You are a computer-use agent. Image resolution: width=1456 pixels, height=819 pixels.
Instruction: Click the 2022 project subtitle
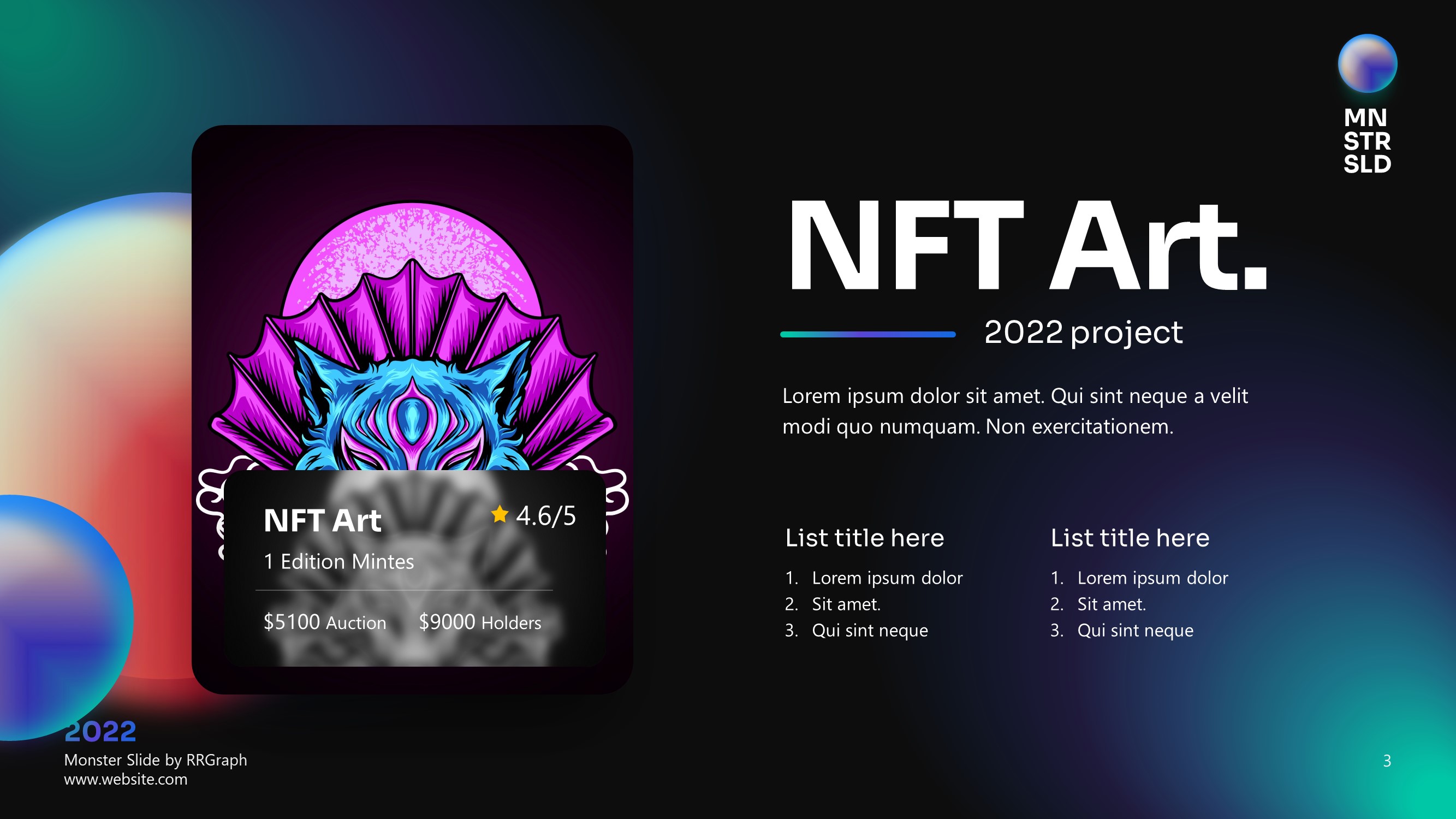point(1083,333)
